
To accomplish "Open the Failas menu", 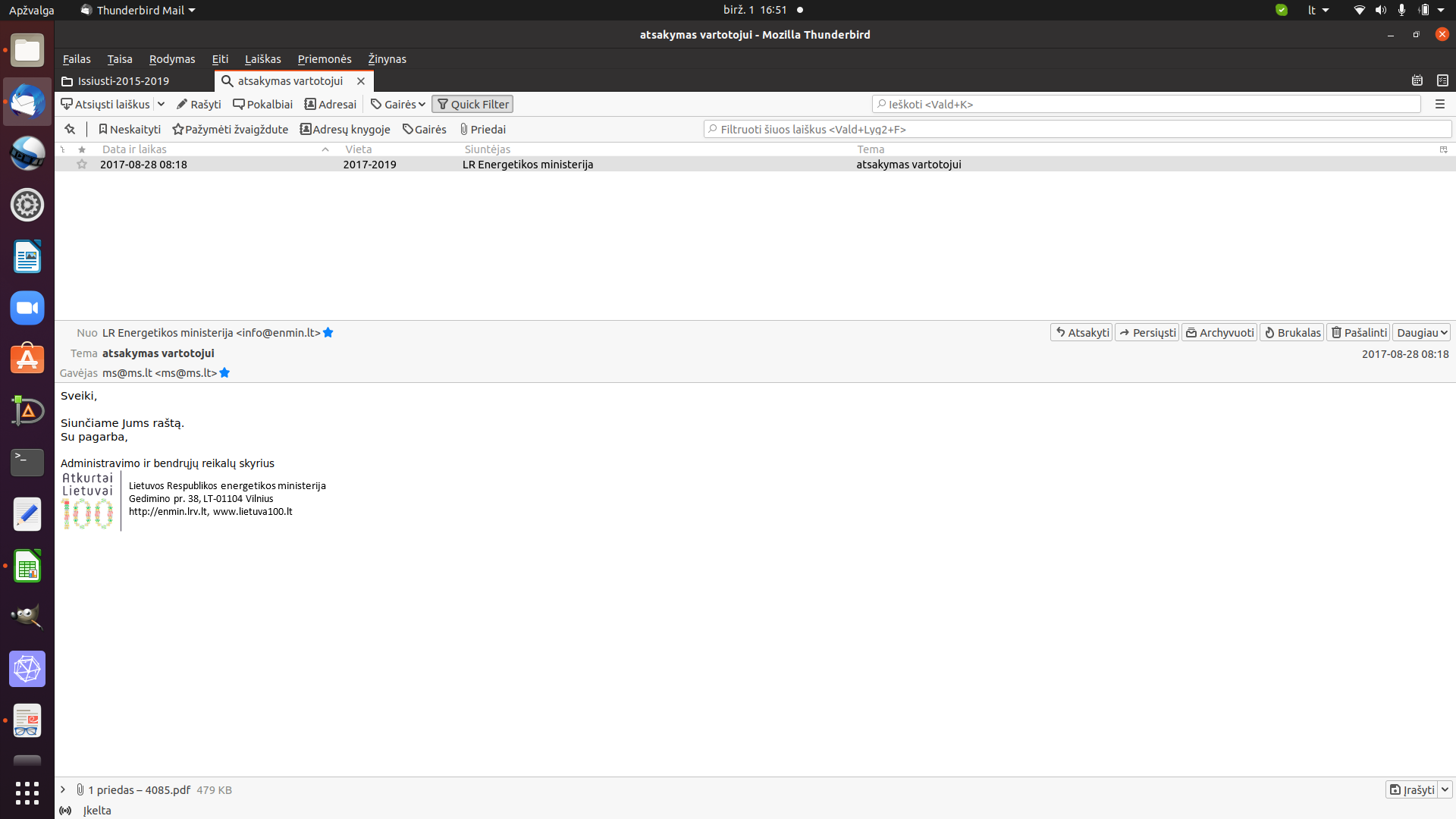I will coord(77,59).
